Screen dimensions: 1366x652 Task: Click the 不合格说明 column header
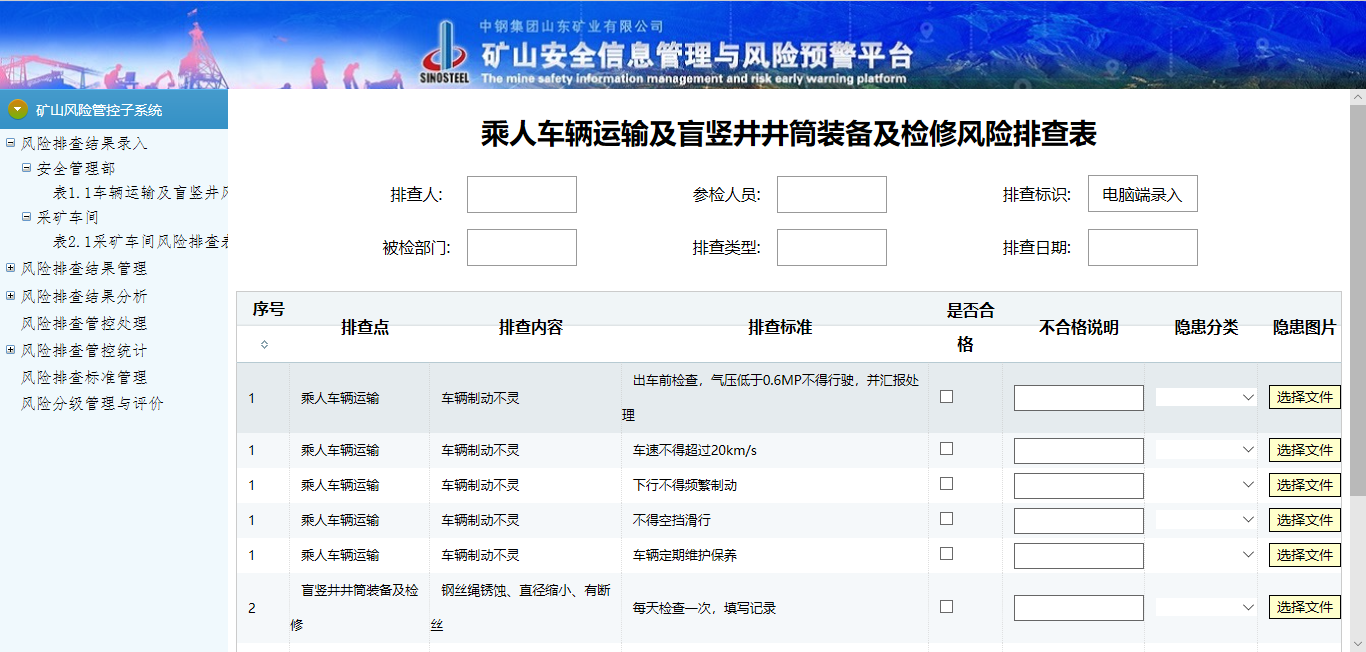click(1079, 327)
